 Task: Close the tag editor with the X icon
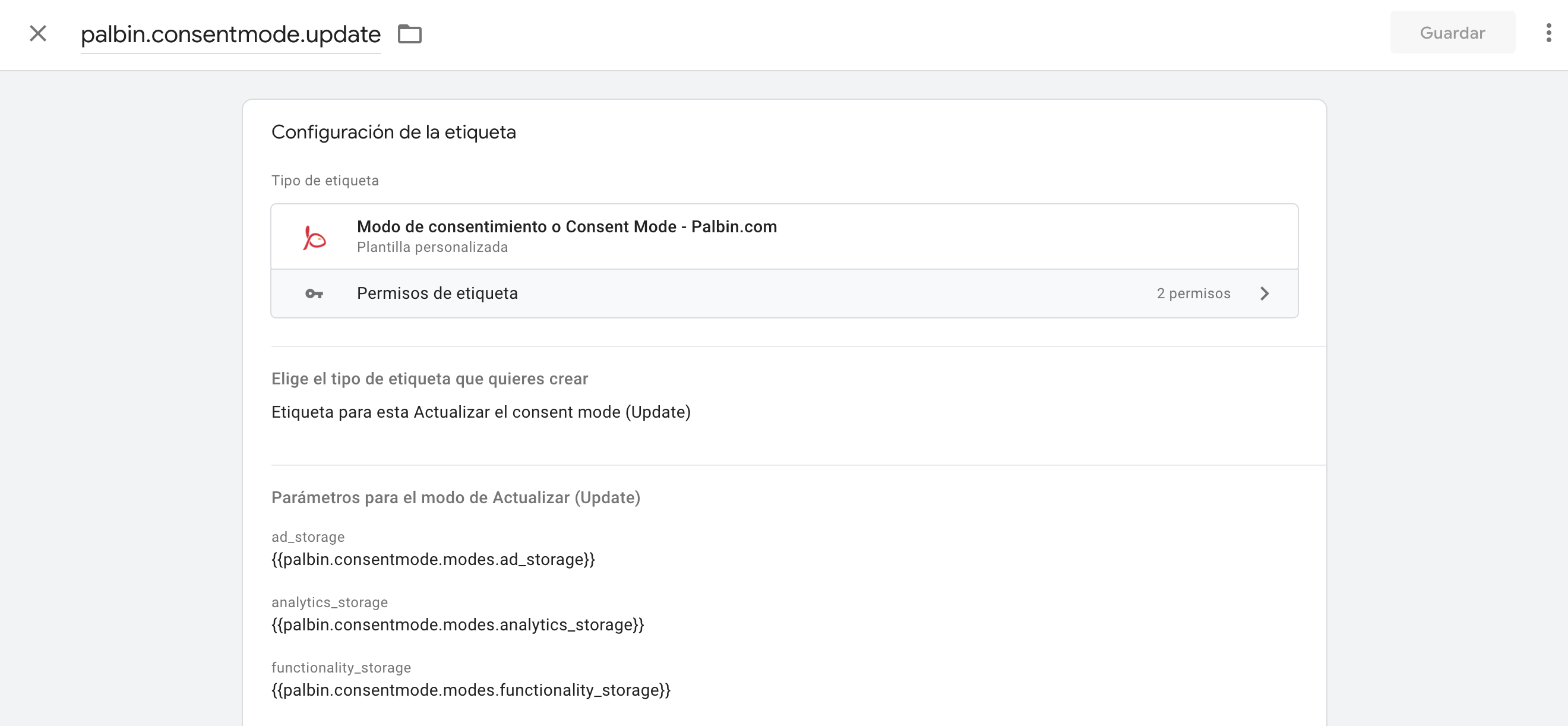pos(38,33)
